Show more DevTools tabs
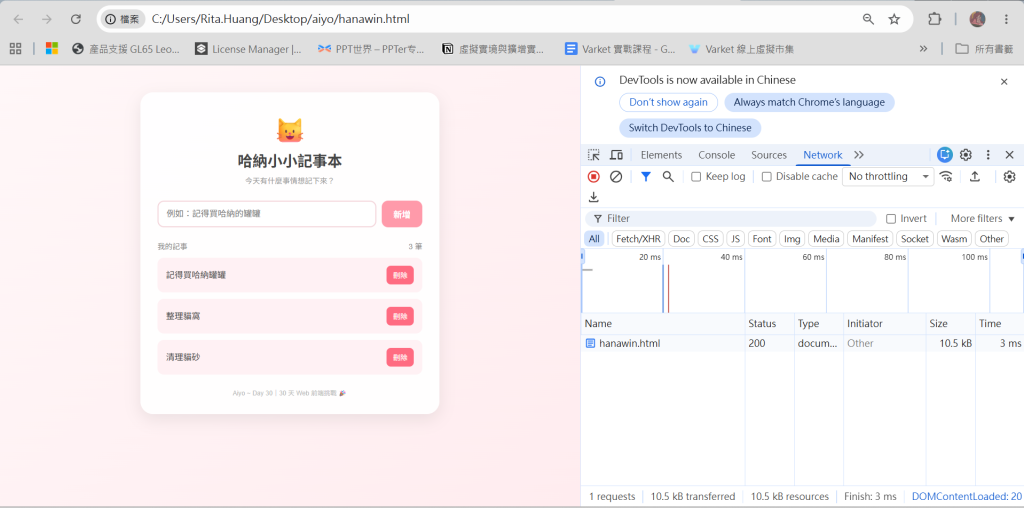This screenshot has width=1024, height=508. tap(859, 155)
